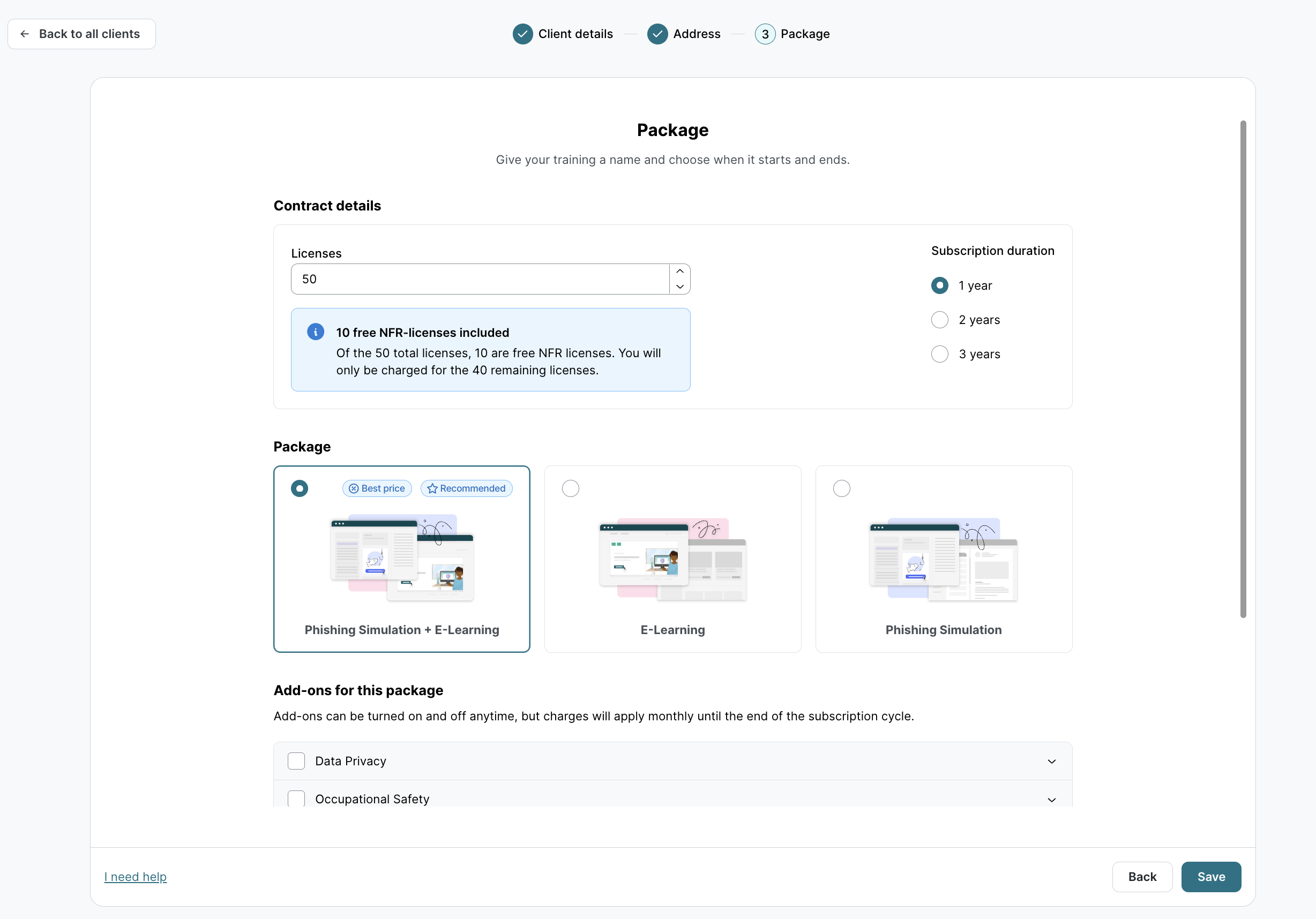1316x919 pixels.
Task: Select the Phishing Simulation package illustration
Action: 943,560
